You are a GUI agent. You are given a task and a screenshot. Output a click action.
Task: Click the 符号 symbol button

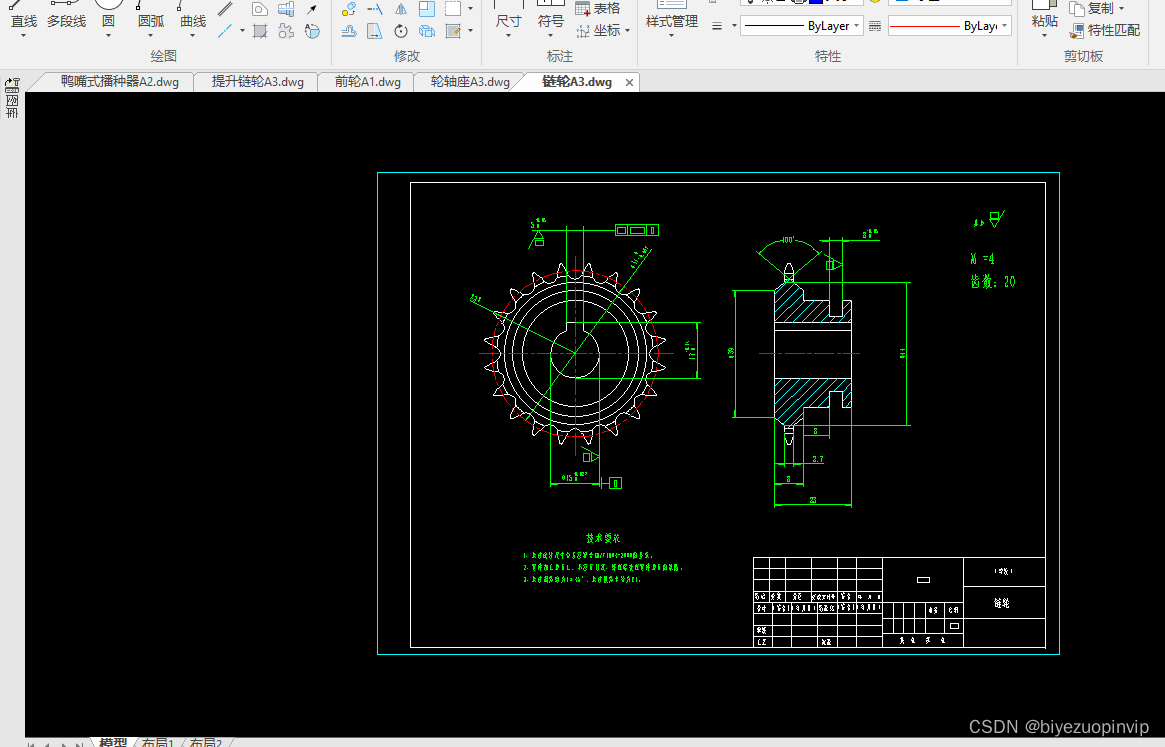[551, 16]
